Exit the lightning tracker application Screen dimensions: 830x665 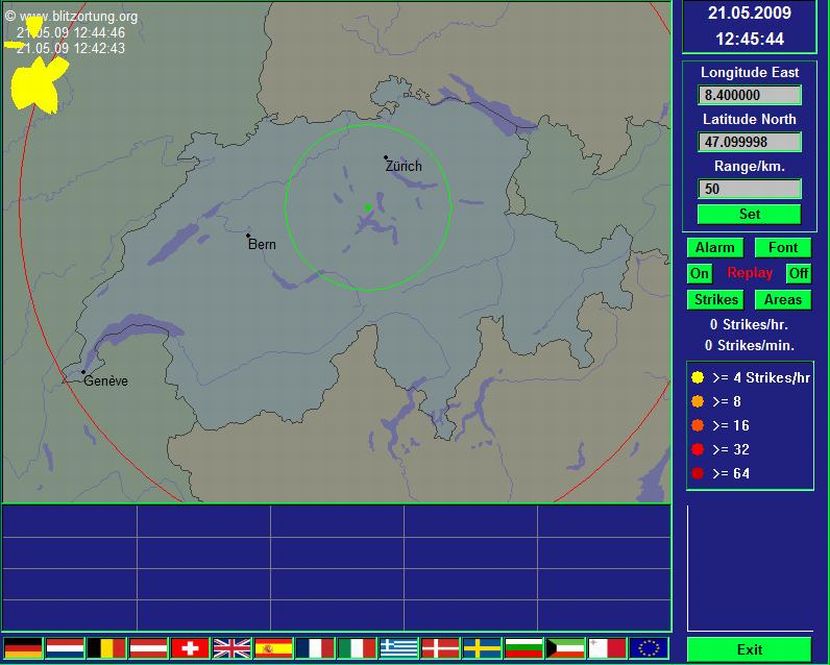(749, 649)
